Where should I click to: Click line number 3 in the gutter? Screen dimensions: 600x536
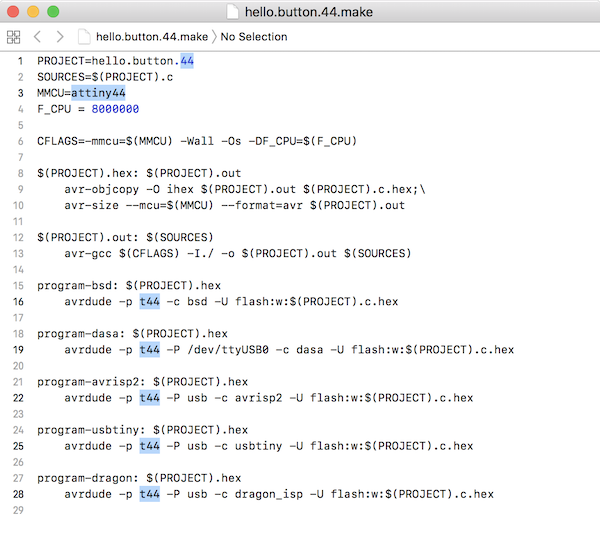point(20,93)
